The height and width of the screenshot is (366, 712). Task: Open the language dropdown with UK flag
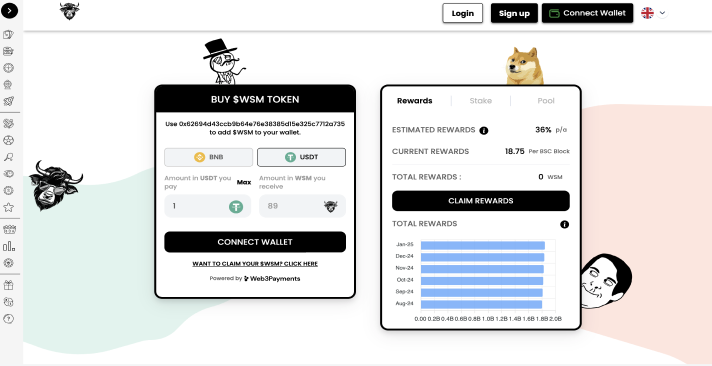pos(654,13)
